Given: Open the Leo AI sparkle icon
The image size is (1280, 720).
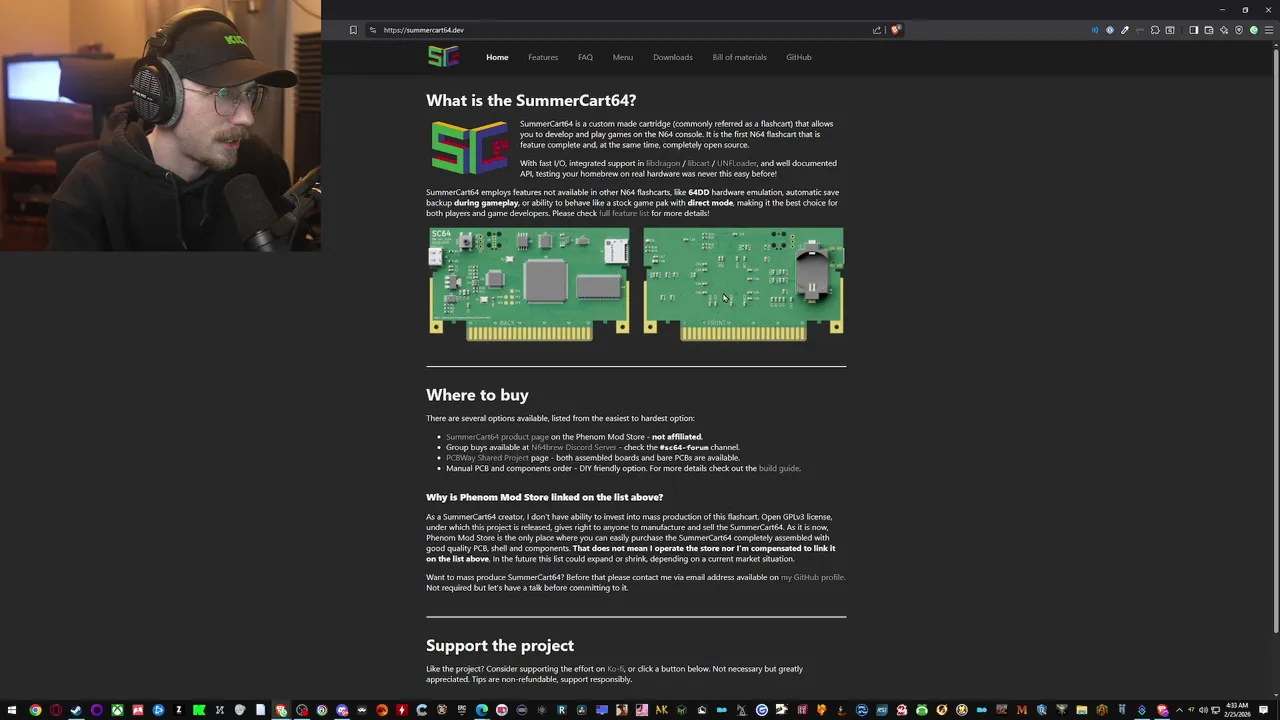Looking at the screenshot, I should (x=1224, y=30).
